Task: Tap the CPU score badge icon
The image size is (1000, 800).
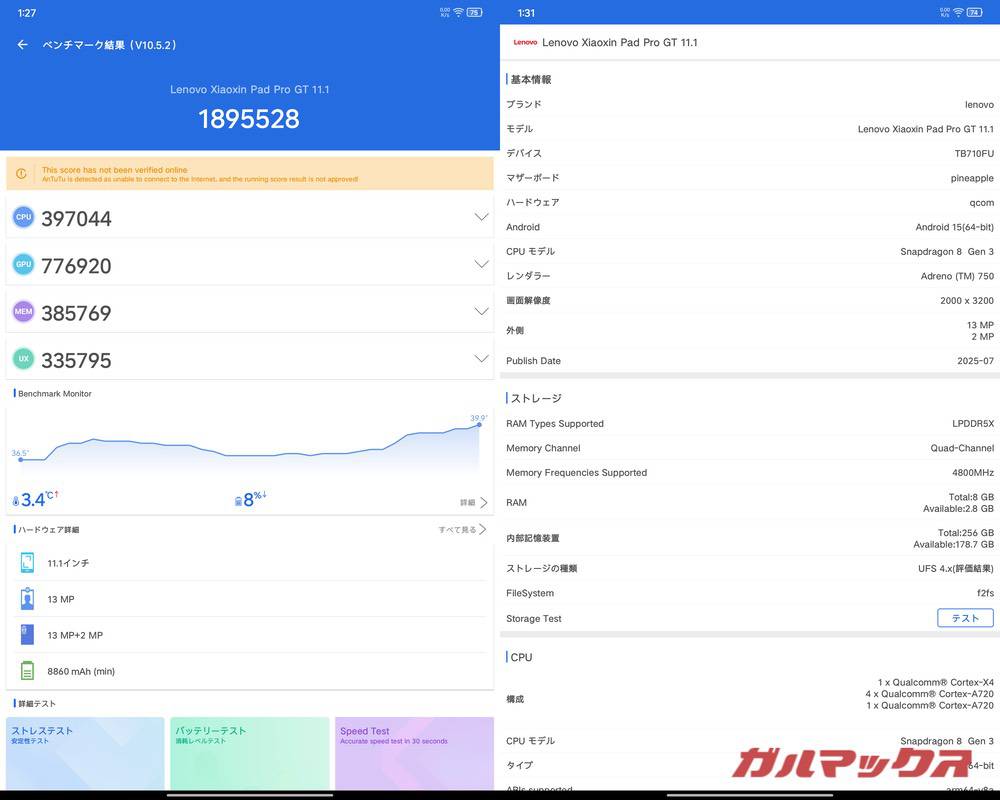Action: 24,218
